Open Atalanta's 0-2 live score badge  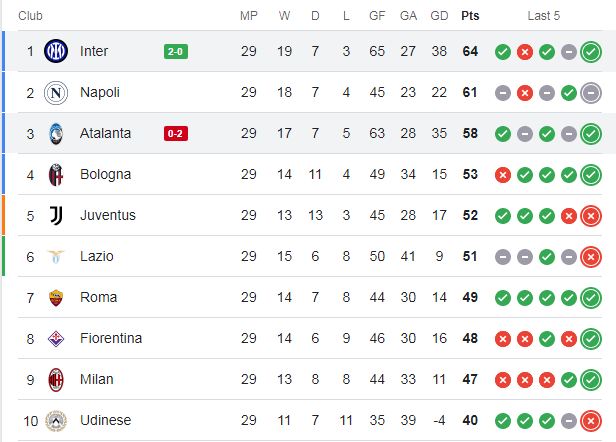coord(176,134)
